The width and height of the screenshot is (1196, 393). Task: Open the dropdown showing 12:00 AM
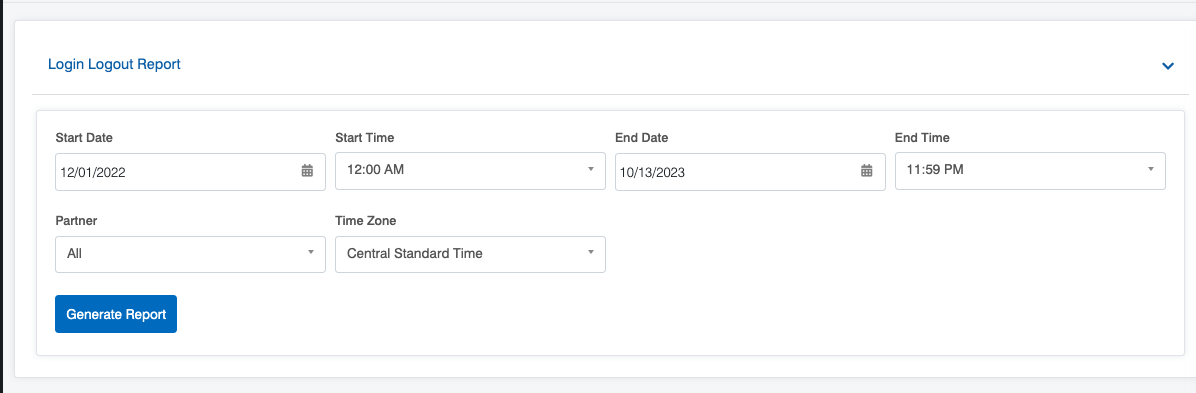point(470,171)
